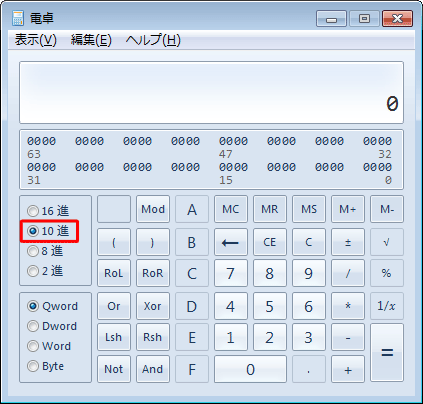
Task: Click digit key 8
Action: pos(270,273)
